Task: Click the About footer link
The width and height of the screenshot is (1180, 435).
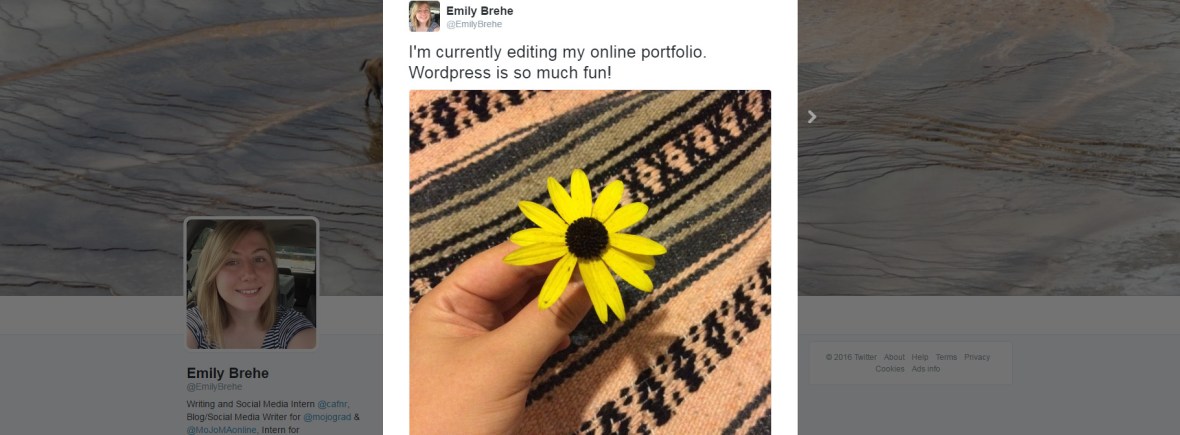Action: click(x=894, y=357)
